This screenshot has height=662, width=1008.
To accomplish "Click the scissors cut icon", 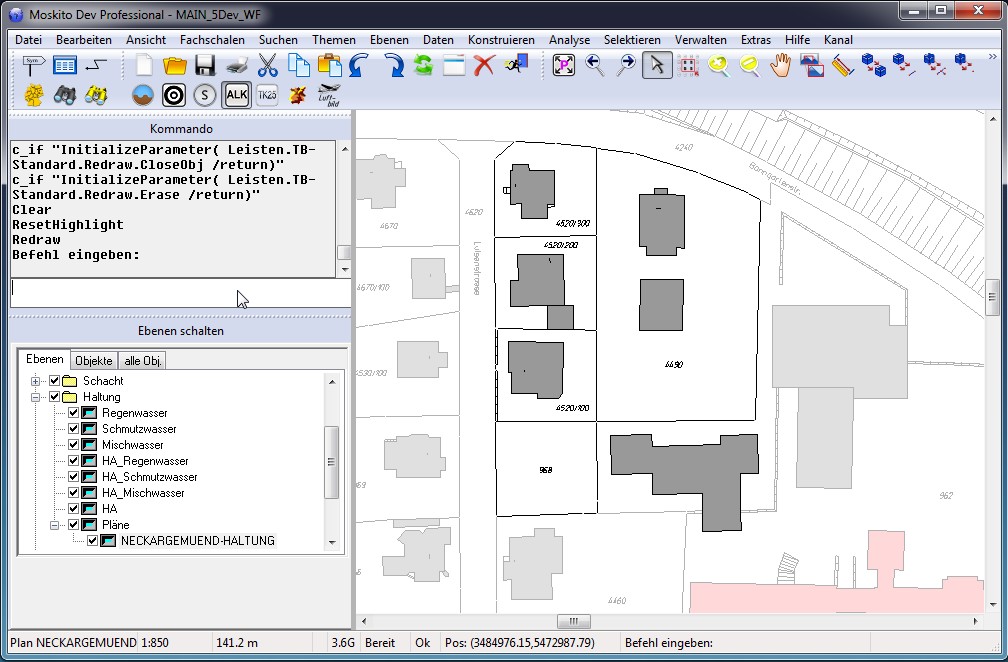I will click(267, 66).
